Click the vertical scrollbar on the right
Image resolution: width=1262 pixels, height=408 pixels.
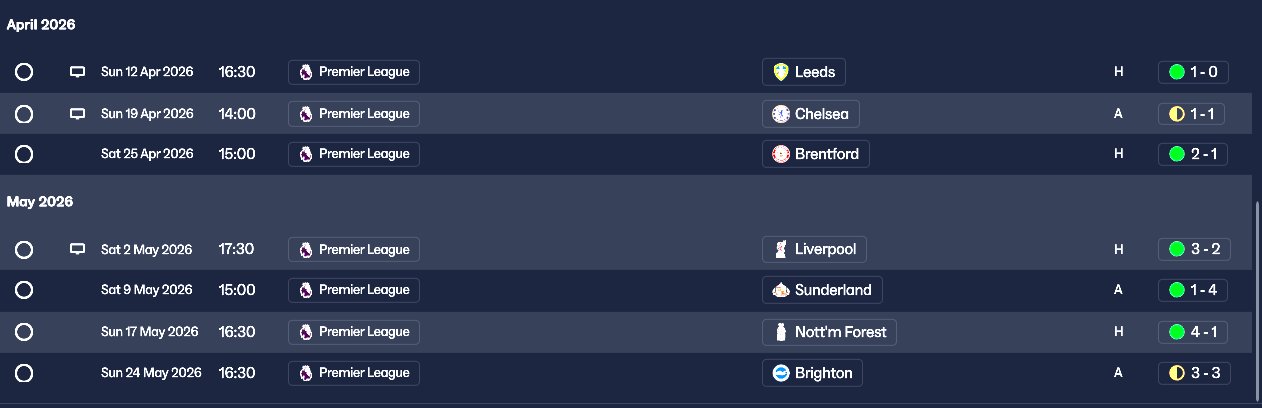point(1256,300)
